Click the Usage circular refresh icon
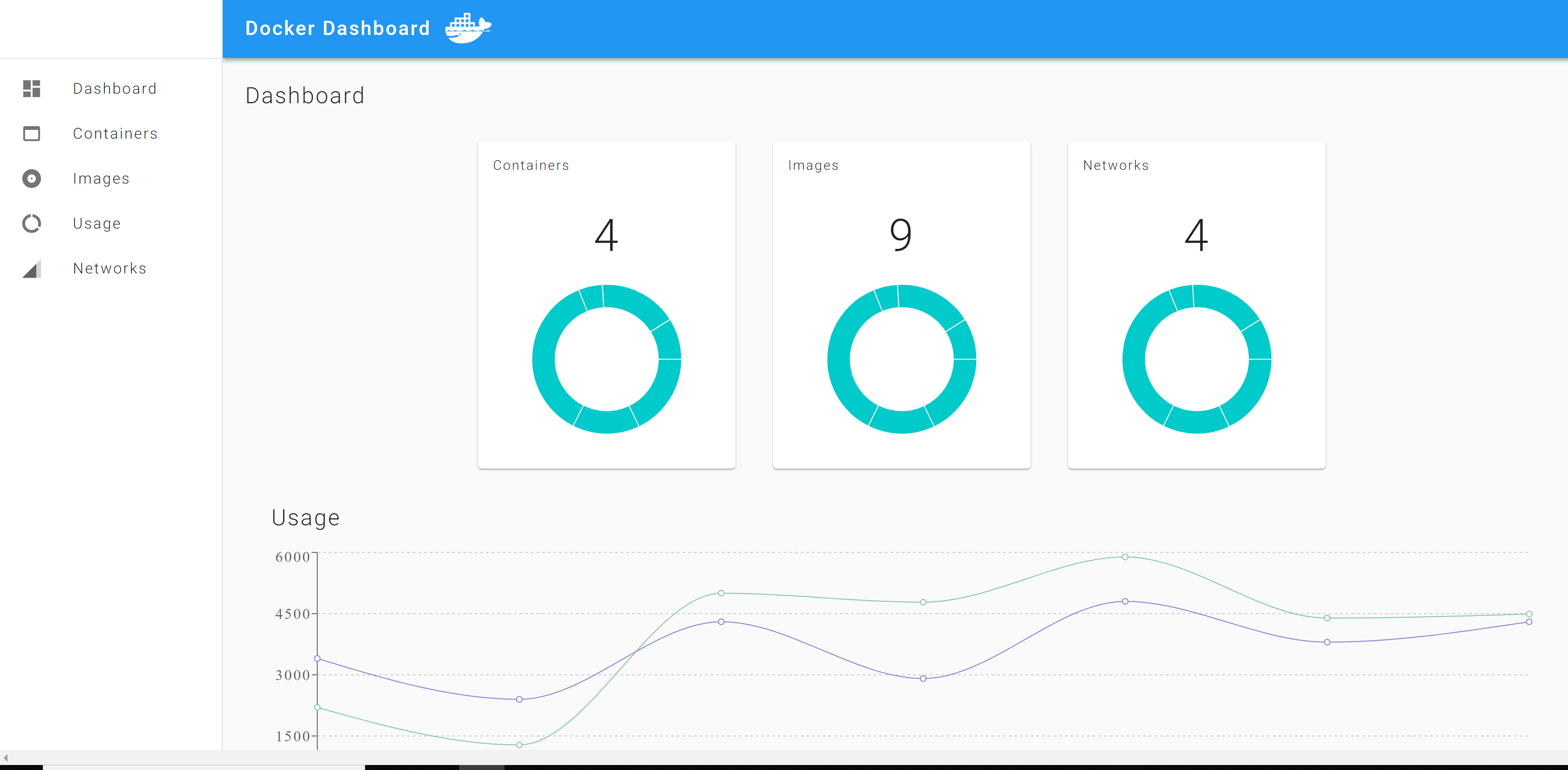Viewport: 1568px width, 770px height. 32,224
